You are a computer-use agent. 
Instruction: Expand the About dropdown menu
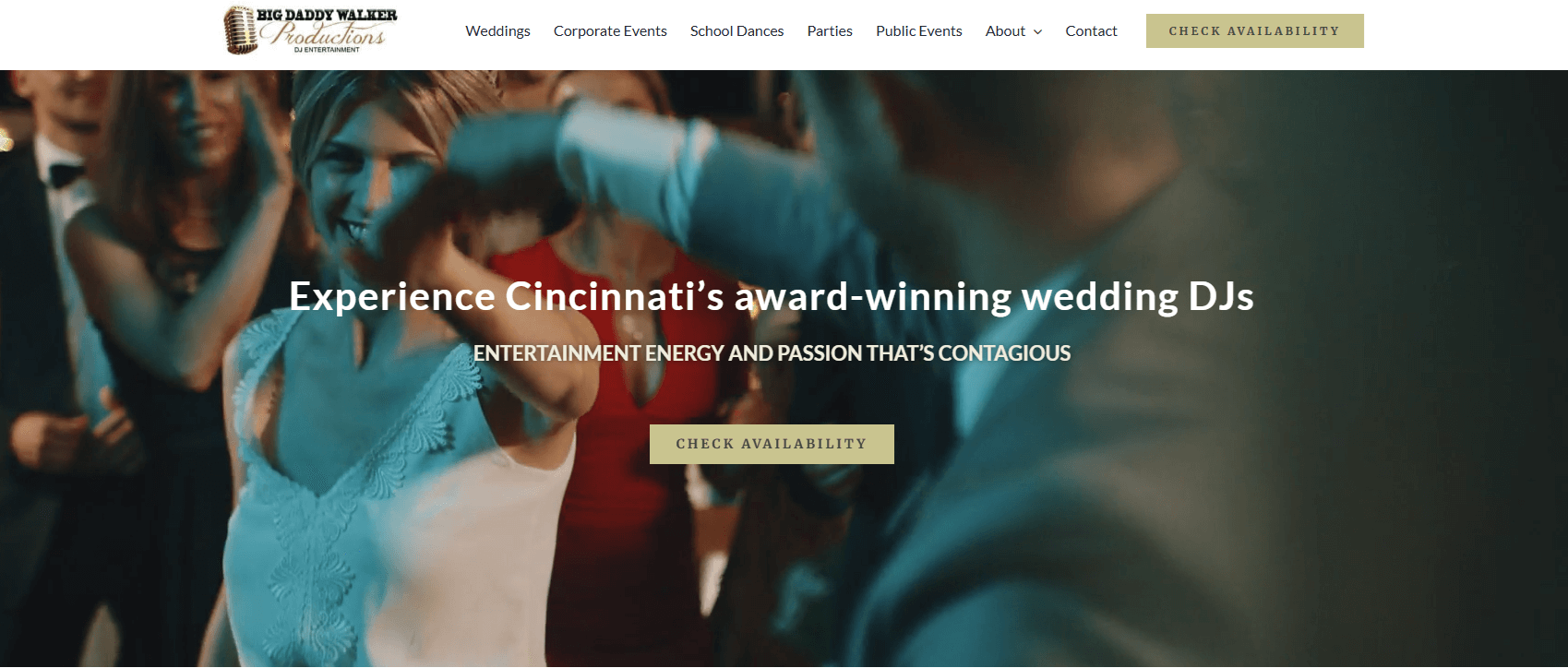point(1013,30)
